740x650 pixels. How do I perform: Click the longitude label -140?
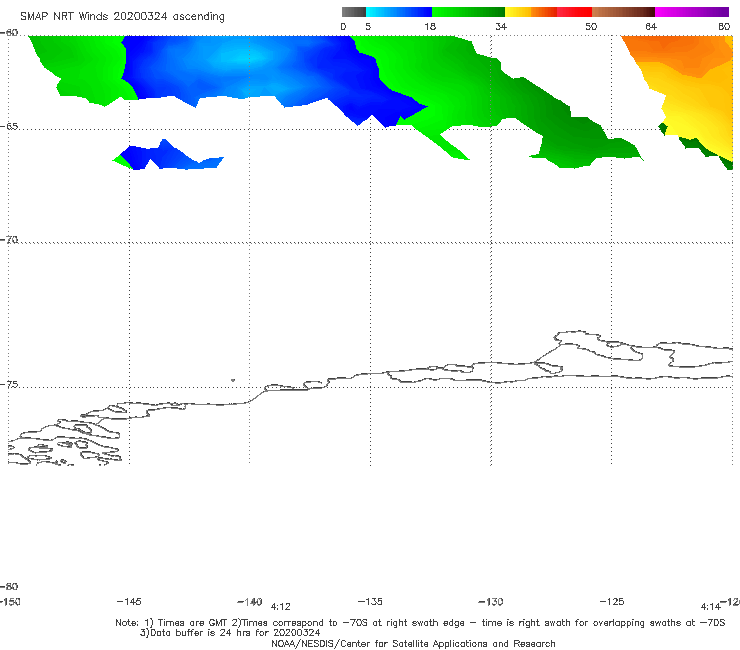tap(250, 601)
